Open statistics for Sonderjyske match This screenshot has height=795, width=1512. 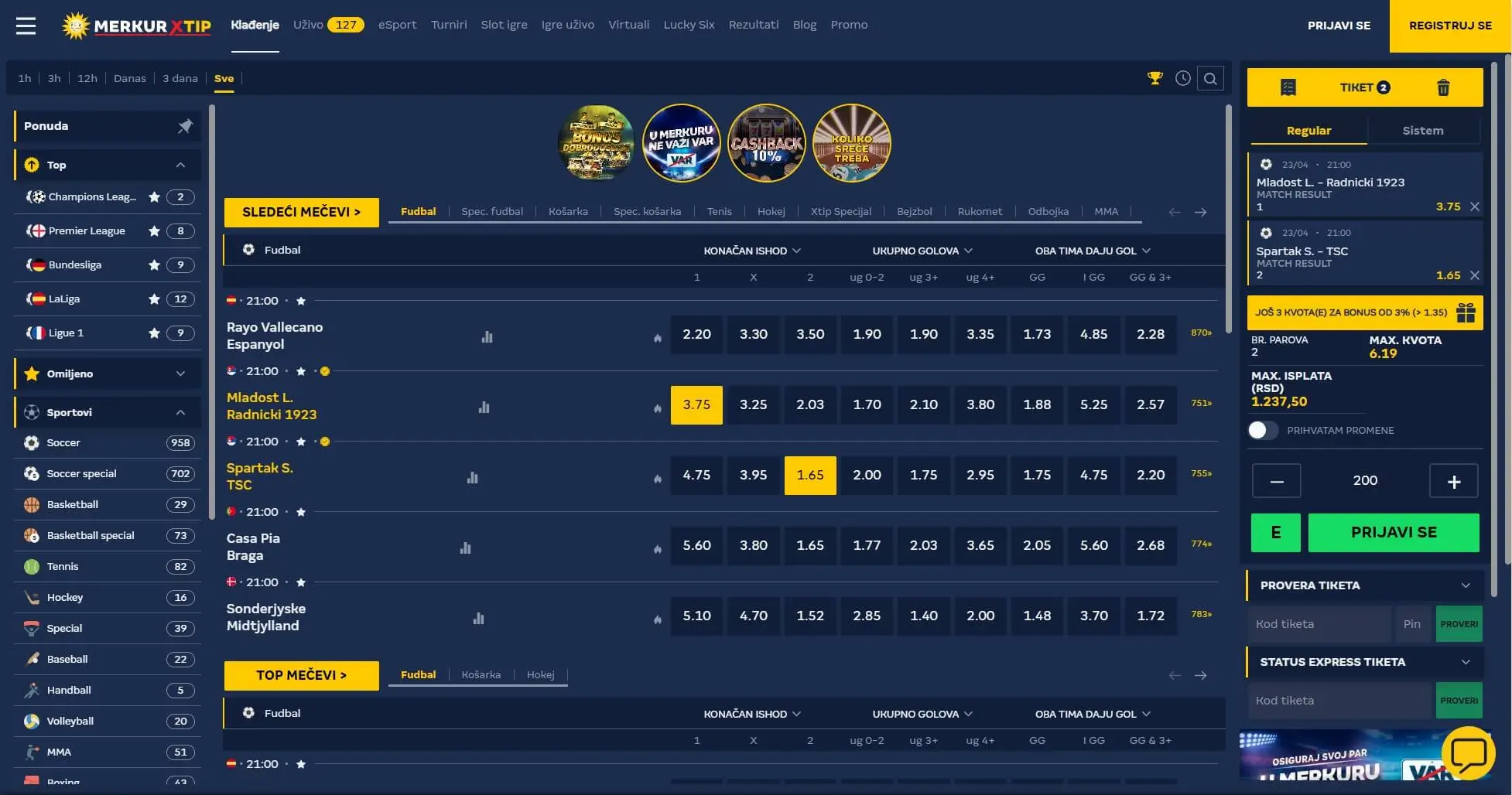coord(478,618)
